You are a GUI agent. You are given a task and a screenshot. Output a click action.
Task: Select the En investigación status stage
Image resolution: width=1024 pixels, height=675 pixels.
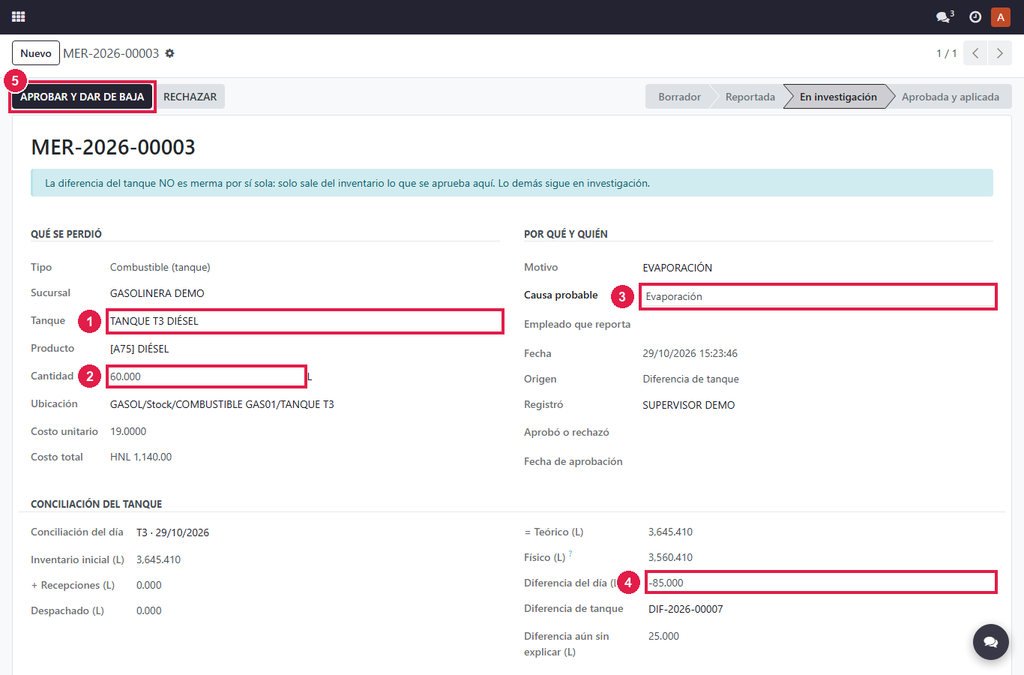(838, 97)
